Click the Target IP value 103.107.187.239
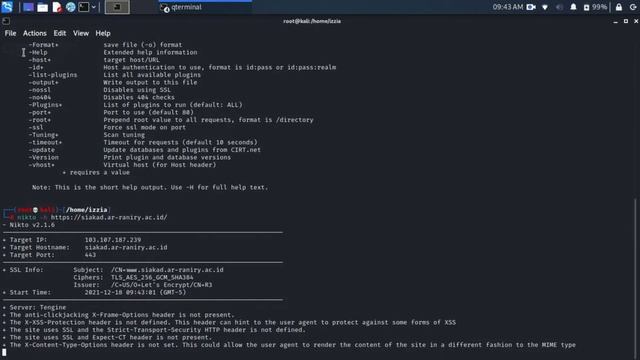Viewport: 640px width, 360px height. (x=113, y=240)
